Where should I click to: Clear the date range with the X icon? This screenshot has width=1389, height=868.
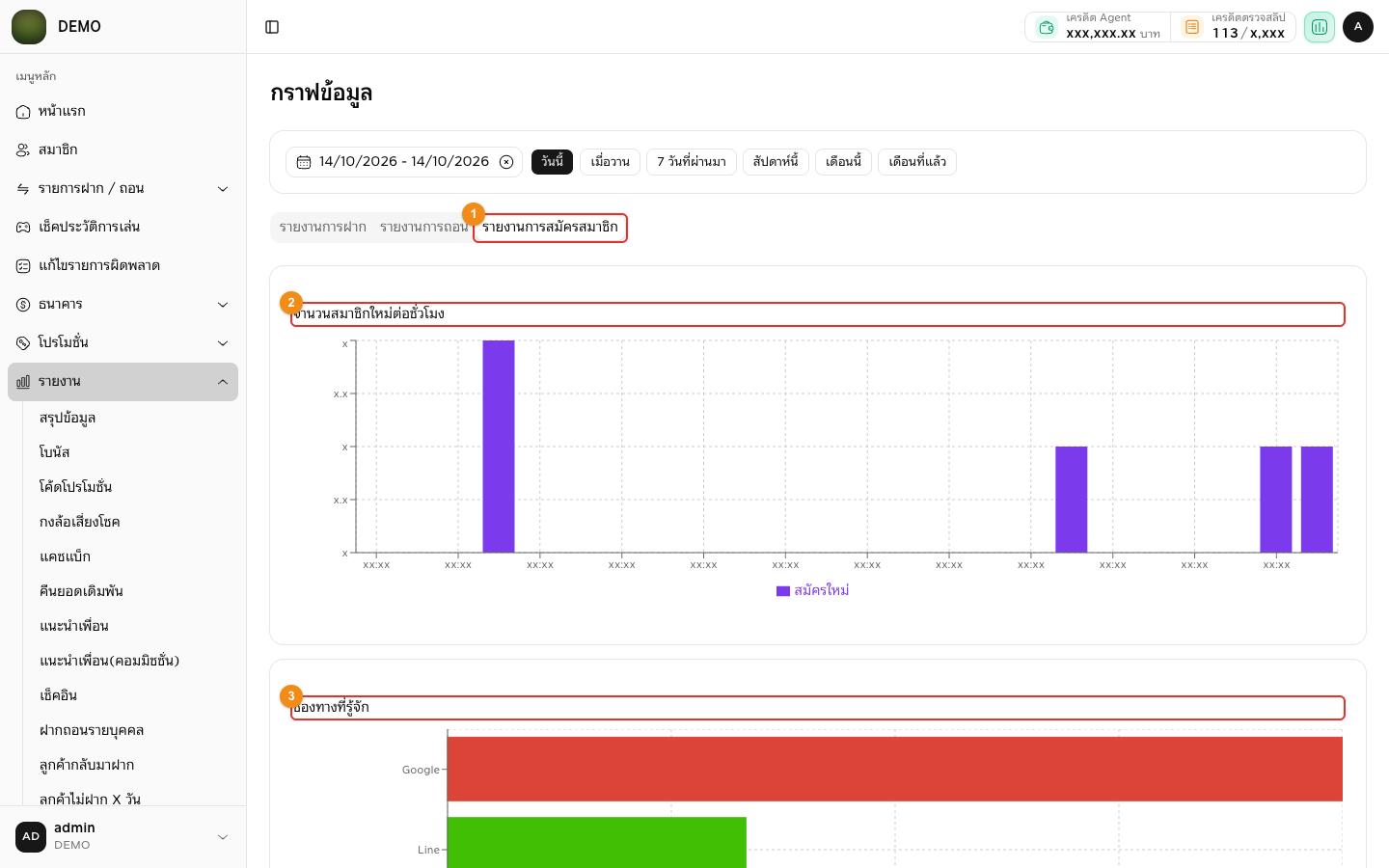tap(506, 162)
